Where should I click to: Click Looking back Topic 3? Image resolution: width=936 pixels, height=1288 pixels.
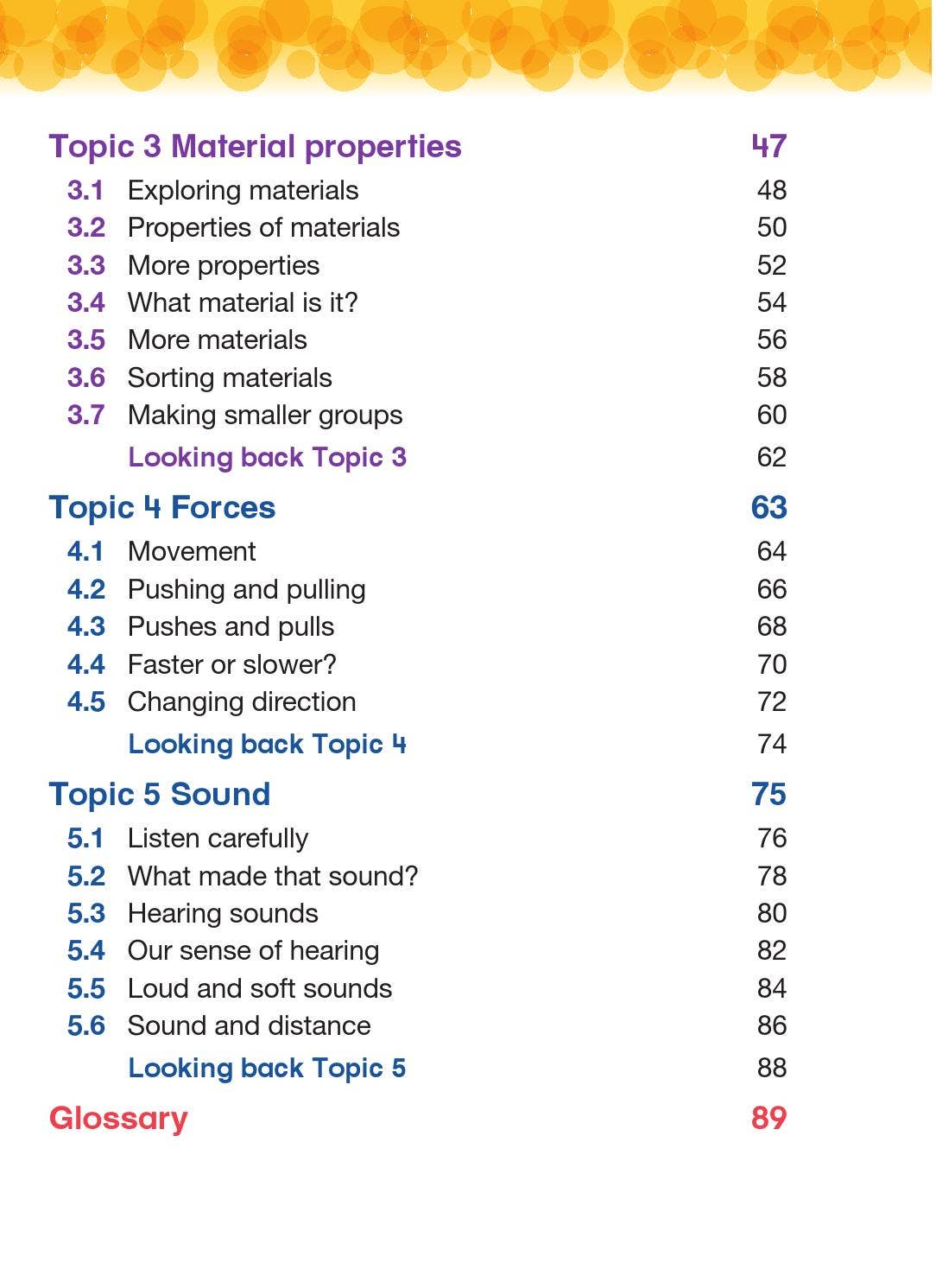267,457
